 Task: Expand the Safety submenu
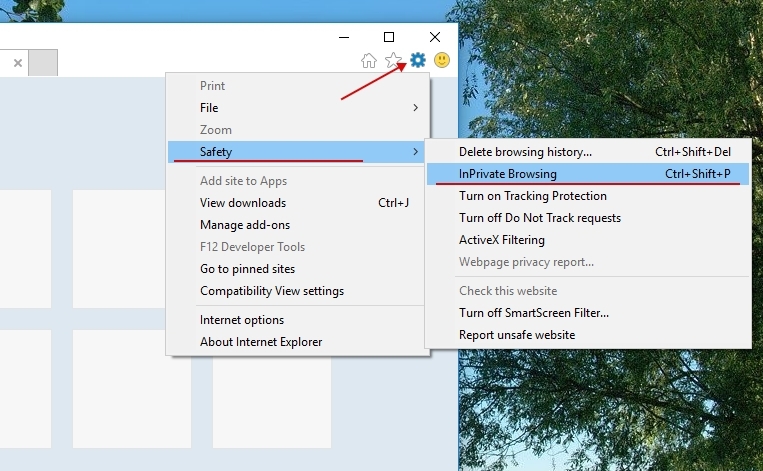pos(298,152)
